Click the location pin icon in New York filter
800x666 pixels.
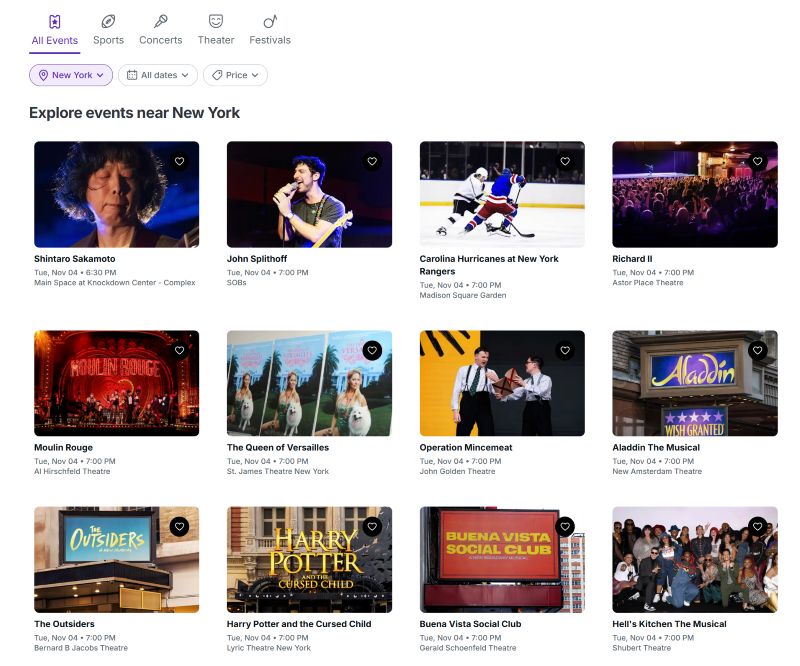[43, 75]
